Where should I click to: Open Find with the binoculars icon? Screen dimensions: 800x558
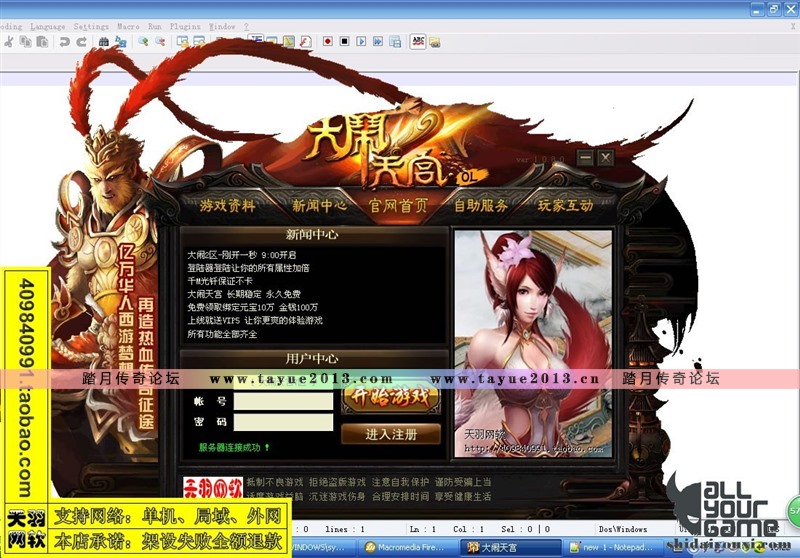(104, 41)
